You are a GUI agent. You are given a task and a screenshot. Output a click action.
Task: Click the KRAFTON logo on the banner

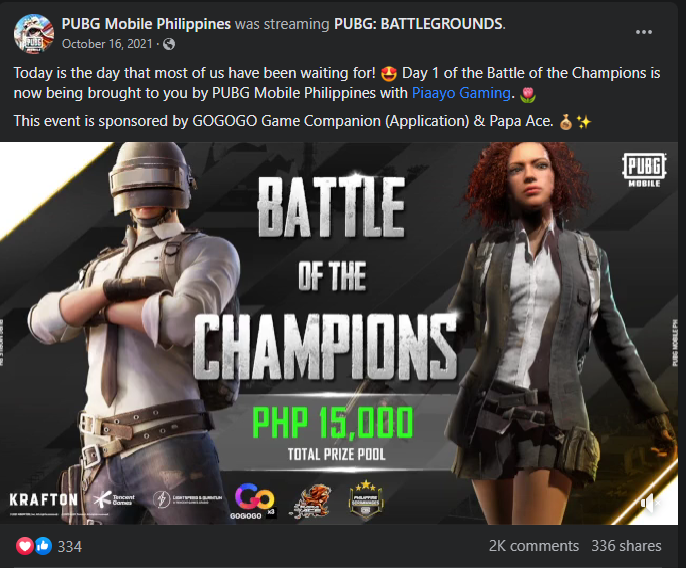point(44,499)
